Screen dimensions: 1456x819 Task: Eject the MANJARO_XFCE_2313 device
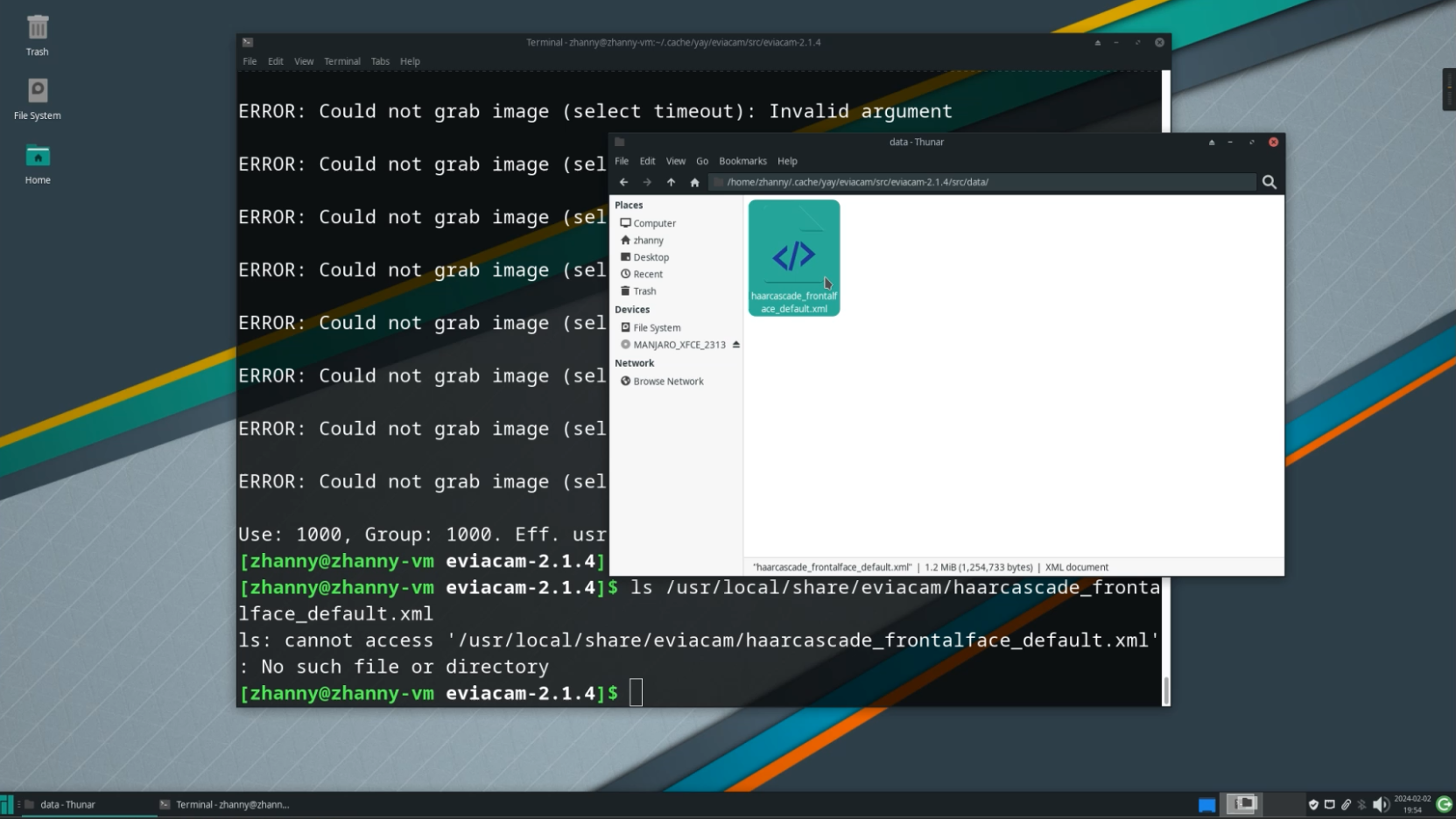[x=736, y=345]
